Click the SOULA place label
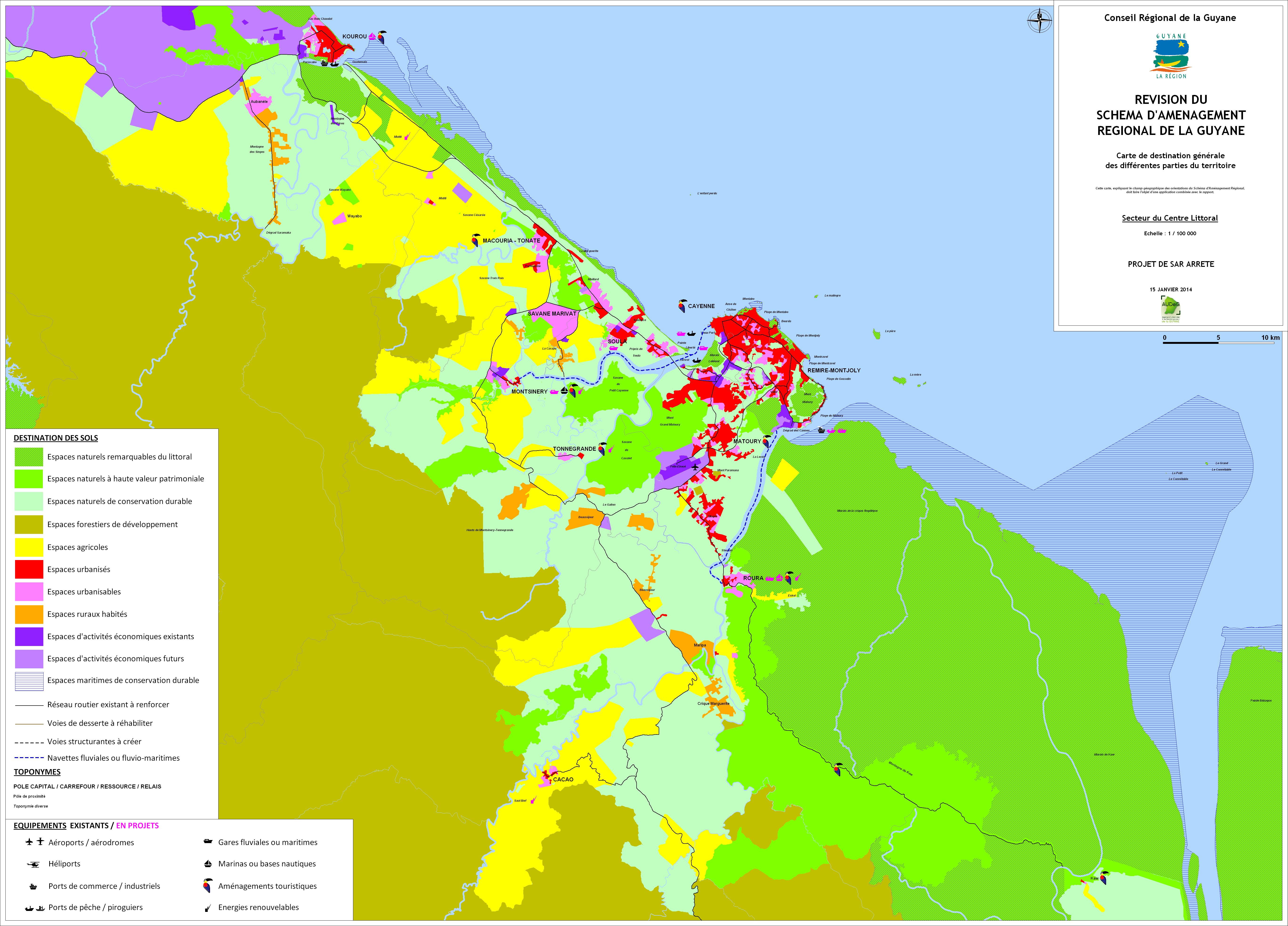Screen dimensions: 1288x926 (x=617, y=342)
